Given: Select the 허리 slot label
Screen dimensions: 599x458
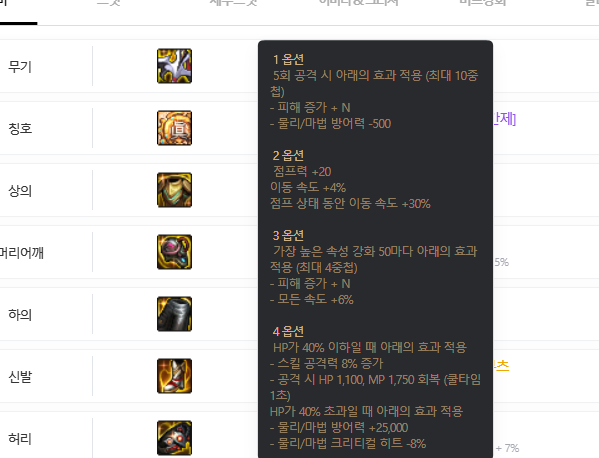Looking at the screenshot, I should tap(20, 439).
